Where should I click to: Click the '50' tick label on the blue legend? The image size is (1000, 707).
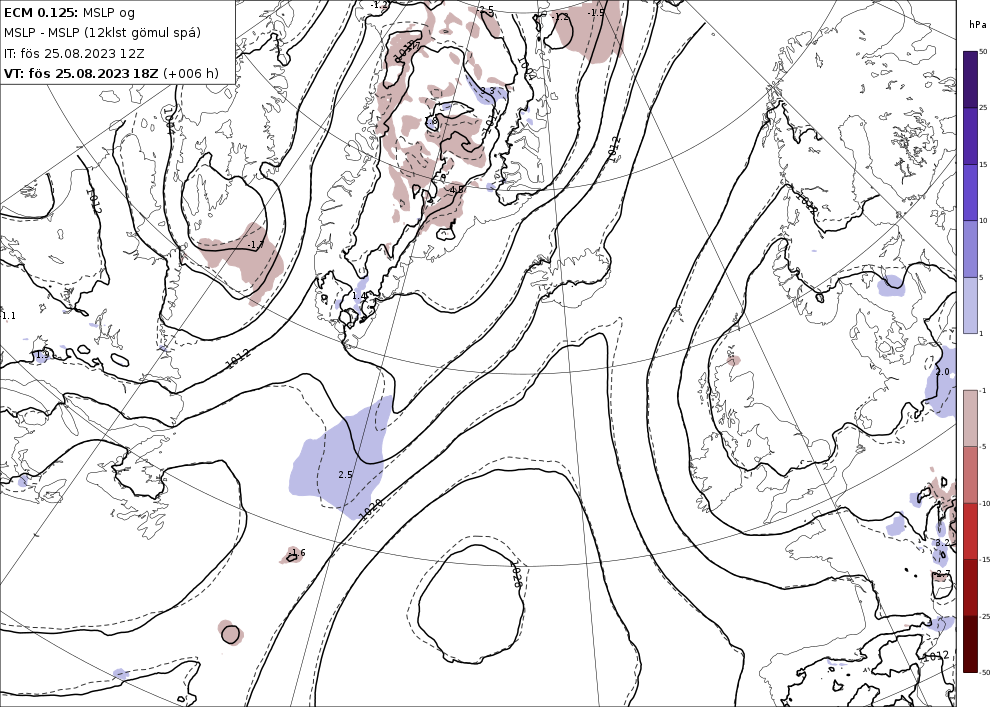[x=983, y=52]
